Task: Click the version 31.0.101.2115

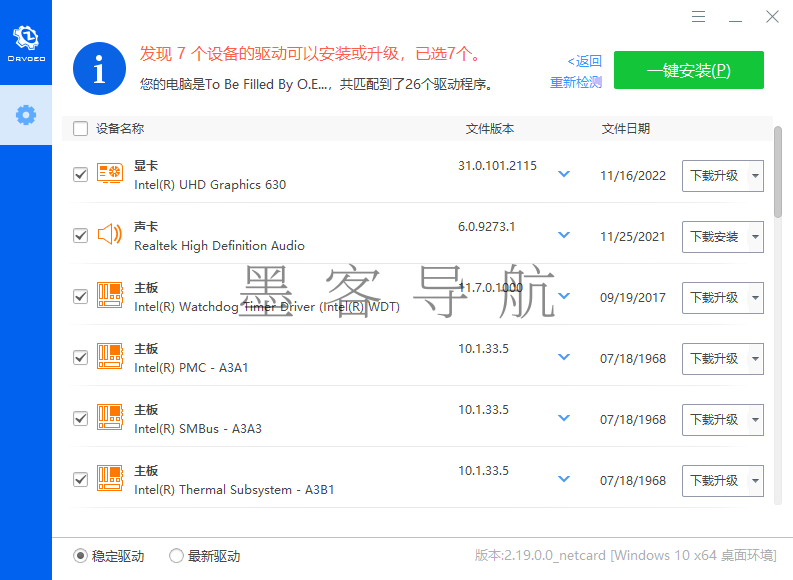Action: (x=497, y=166)
